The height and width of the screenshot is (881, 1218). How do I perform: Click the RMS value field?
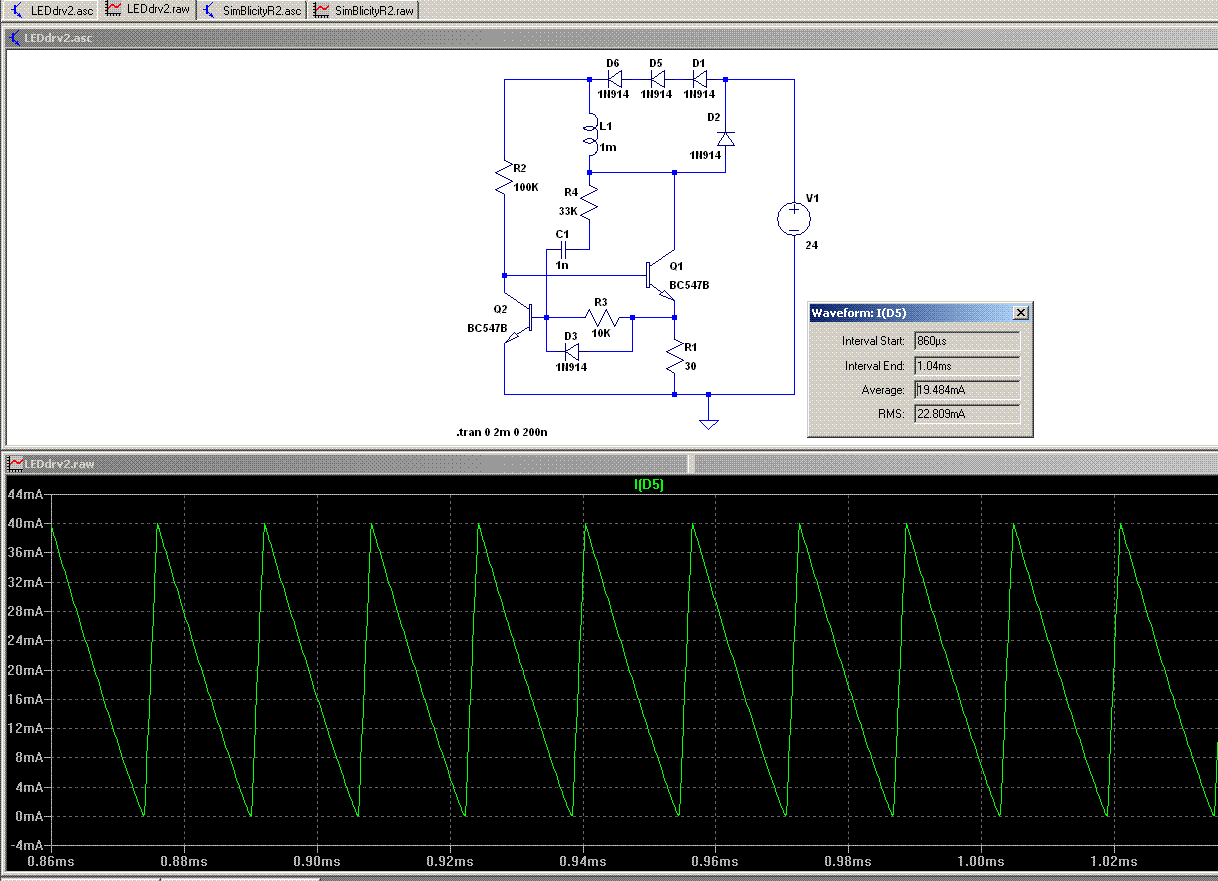[x=967, y=413]
